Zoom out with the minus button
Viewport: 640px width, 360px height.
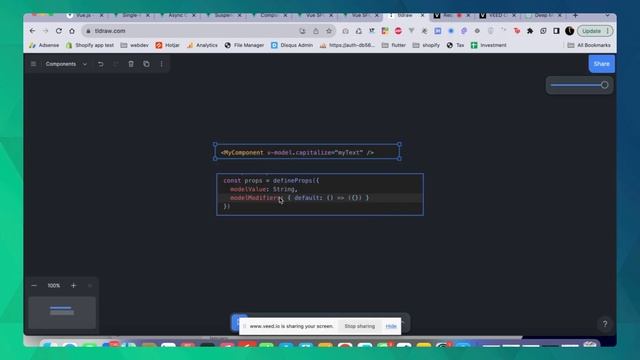(x=34, y=286)
